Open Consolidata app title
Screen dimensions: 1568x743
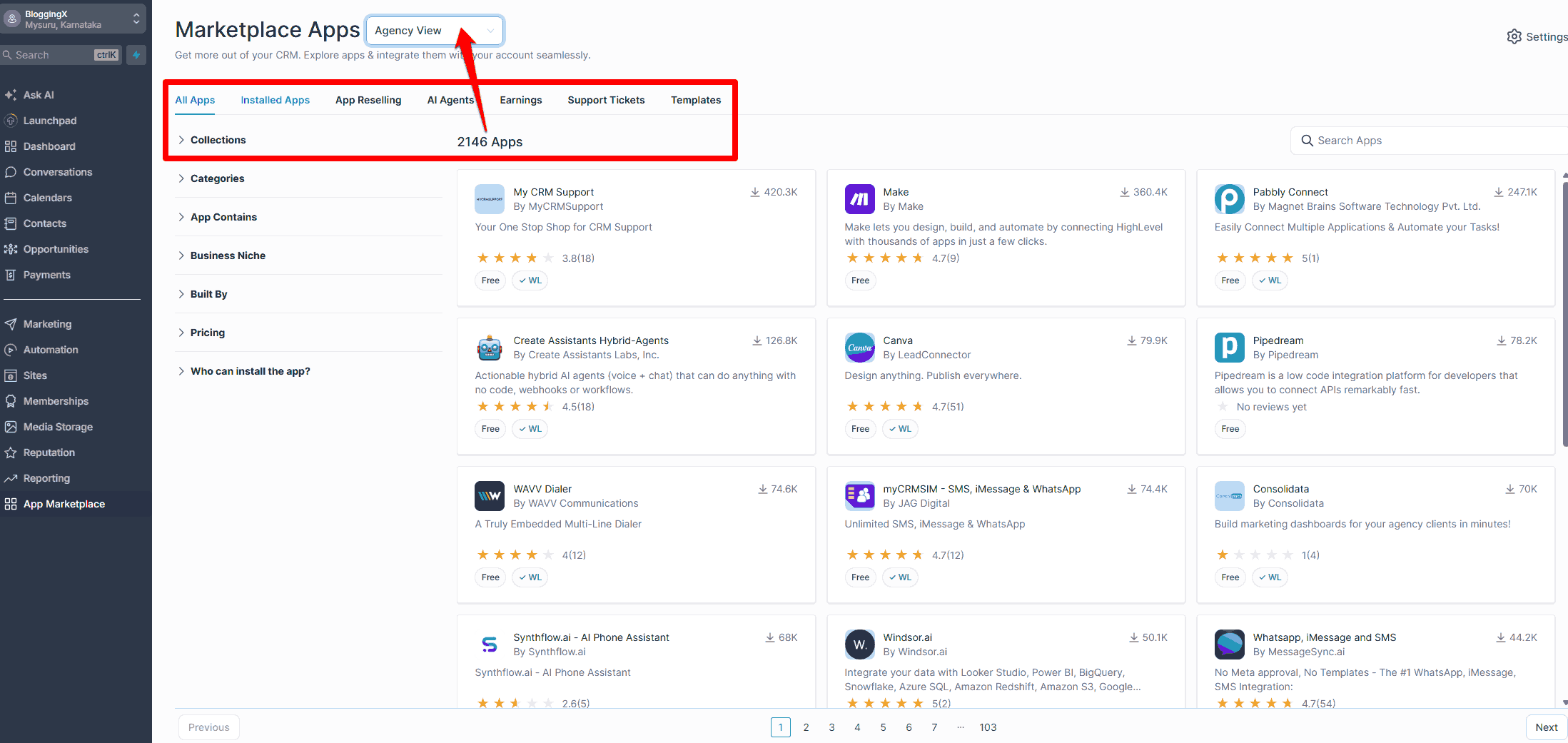click(x=1280, y=489)
